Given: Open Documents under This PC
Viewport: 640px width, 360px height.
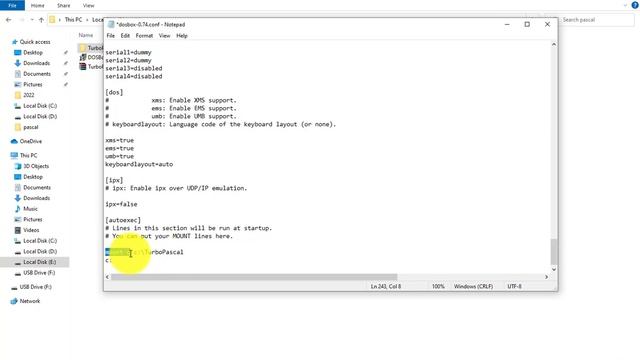Looking at the screenshot, I should coord(37,187).
